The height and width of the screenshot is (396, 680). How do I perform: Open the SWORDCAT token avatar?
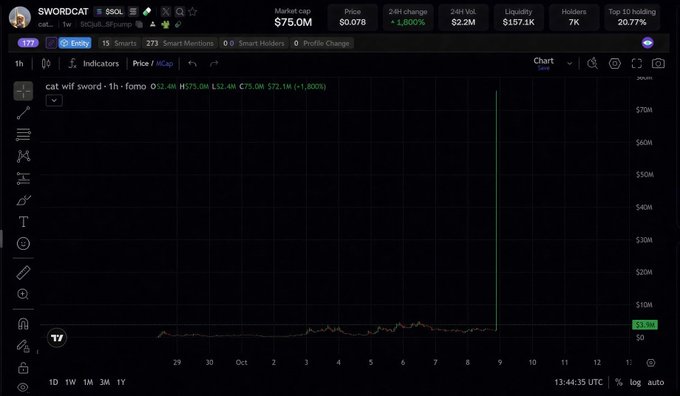[x=20, y=17]
